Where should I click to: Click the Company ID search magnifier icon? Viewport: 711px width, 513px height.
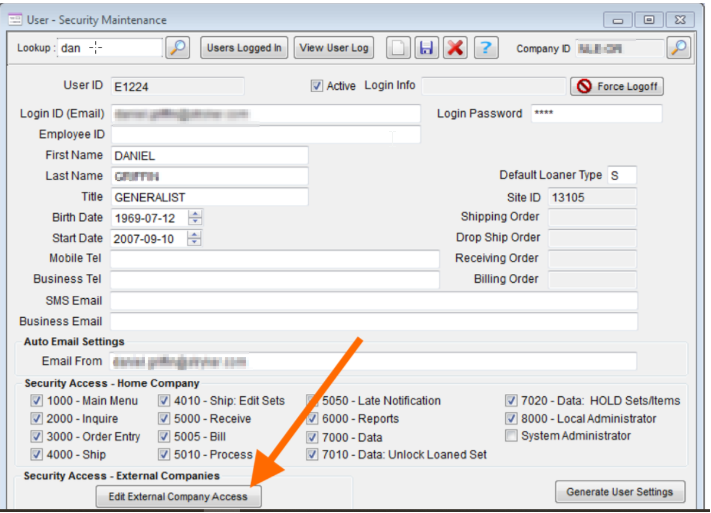[x=678, y=47]
